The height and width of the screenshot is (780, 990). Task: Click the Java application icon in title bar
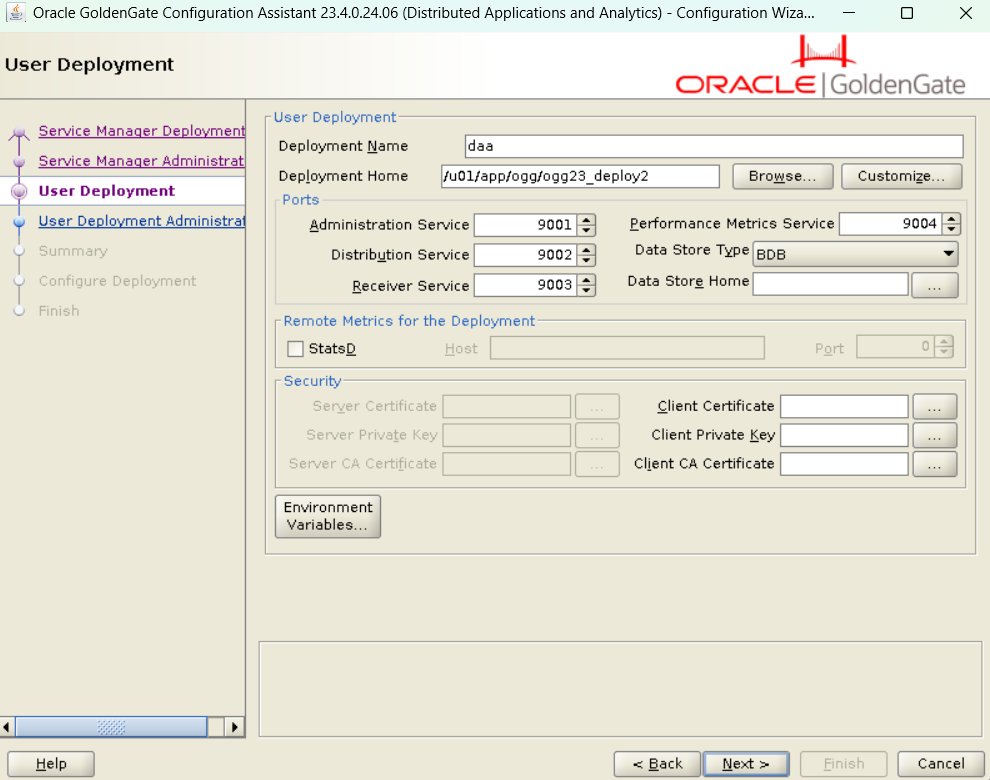16,12
